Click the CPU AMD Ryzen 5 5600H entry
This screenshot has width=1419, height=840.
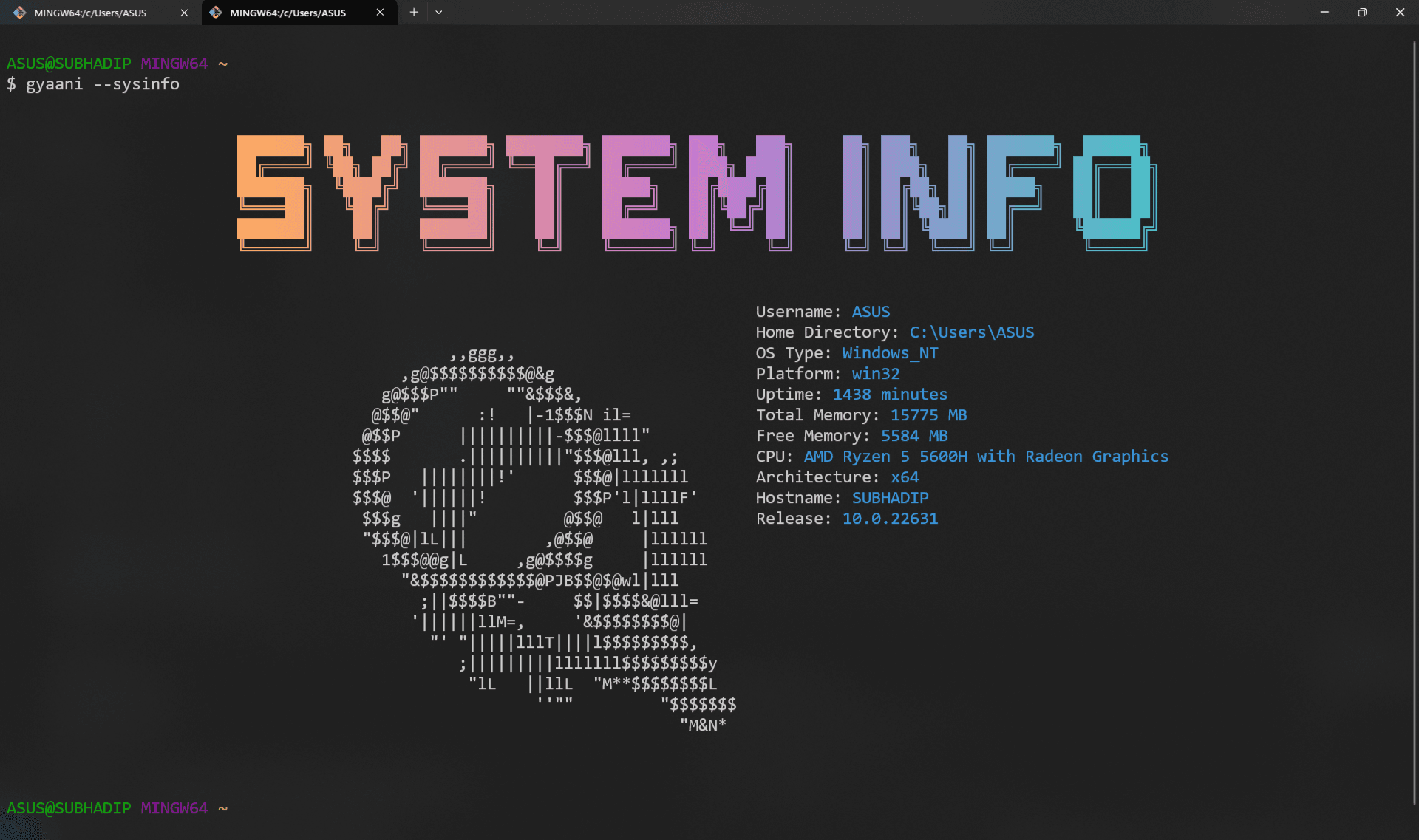(x=986, y=457)
